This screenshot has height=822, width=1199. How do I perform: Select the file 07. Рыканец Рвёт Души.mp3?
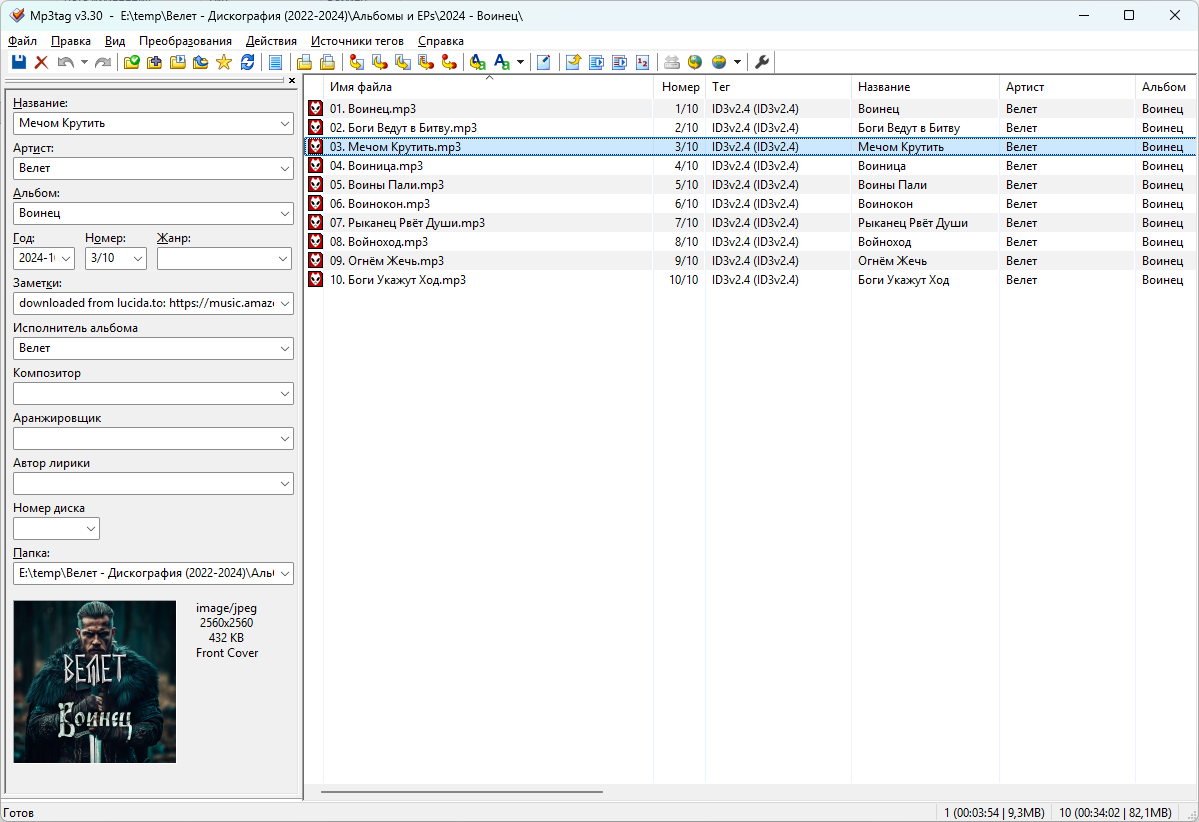click(x=407, y=223)
